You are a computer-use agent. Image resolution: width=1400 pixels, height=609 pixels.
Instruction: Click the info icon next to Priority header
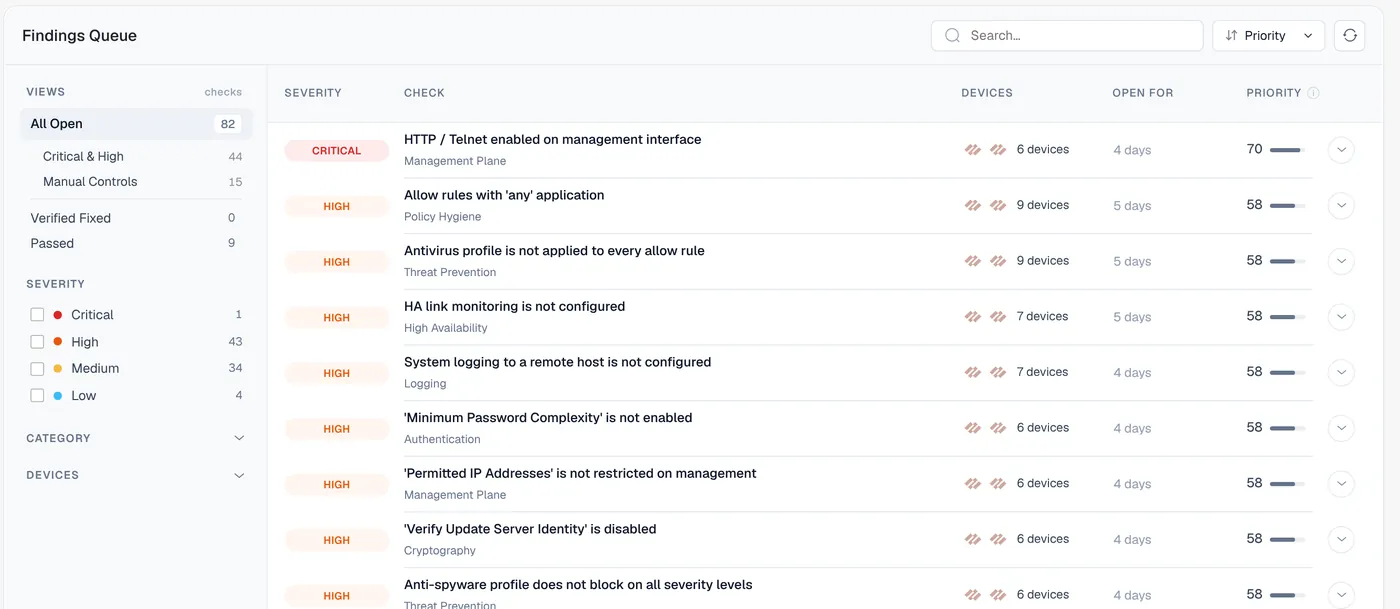point(1313,93)
